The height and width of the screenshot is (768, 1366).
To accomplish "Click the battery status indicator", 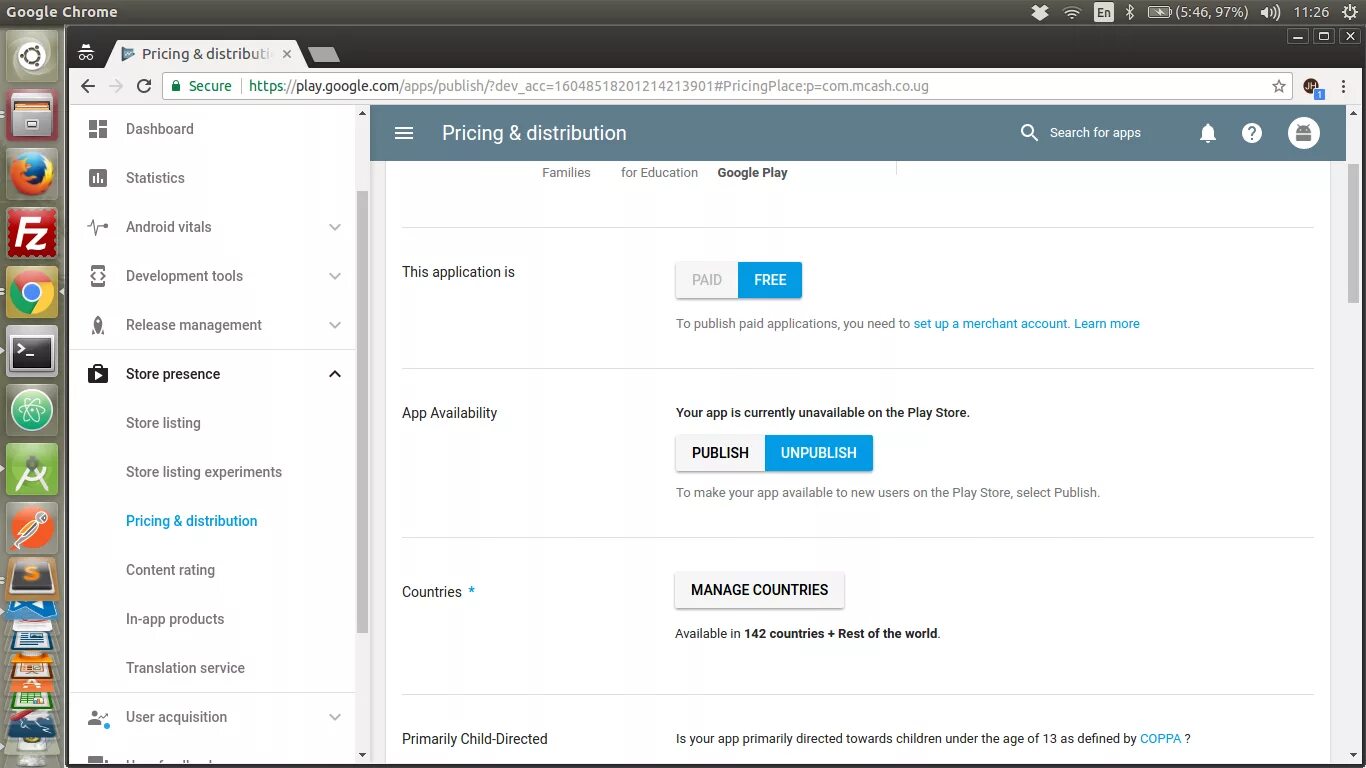I will (x=1198, y=12).
